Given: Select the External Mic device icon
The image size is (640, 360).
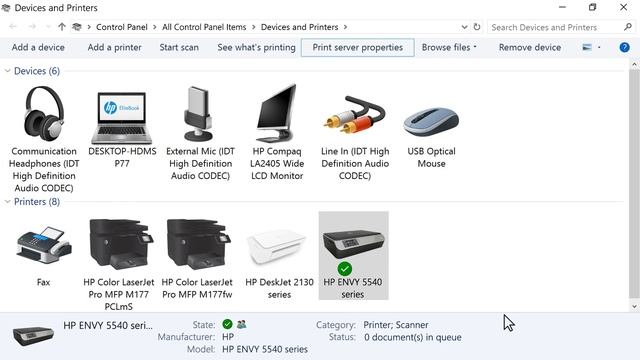Looking at the screenshot, I should pyautogui.click(x=198, y=114).
